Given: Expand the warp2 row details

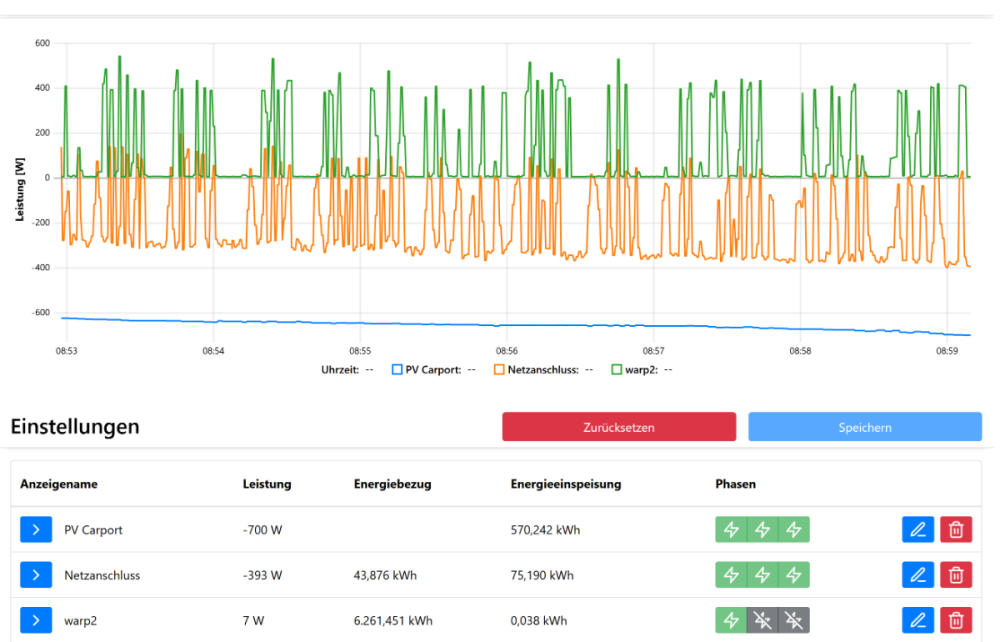Looking at the screenshot, I should click(35, 620).
